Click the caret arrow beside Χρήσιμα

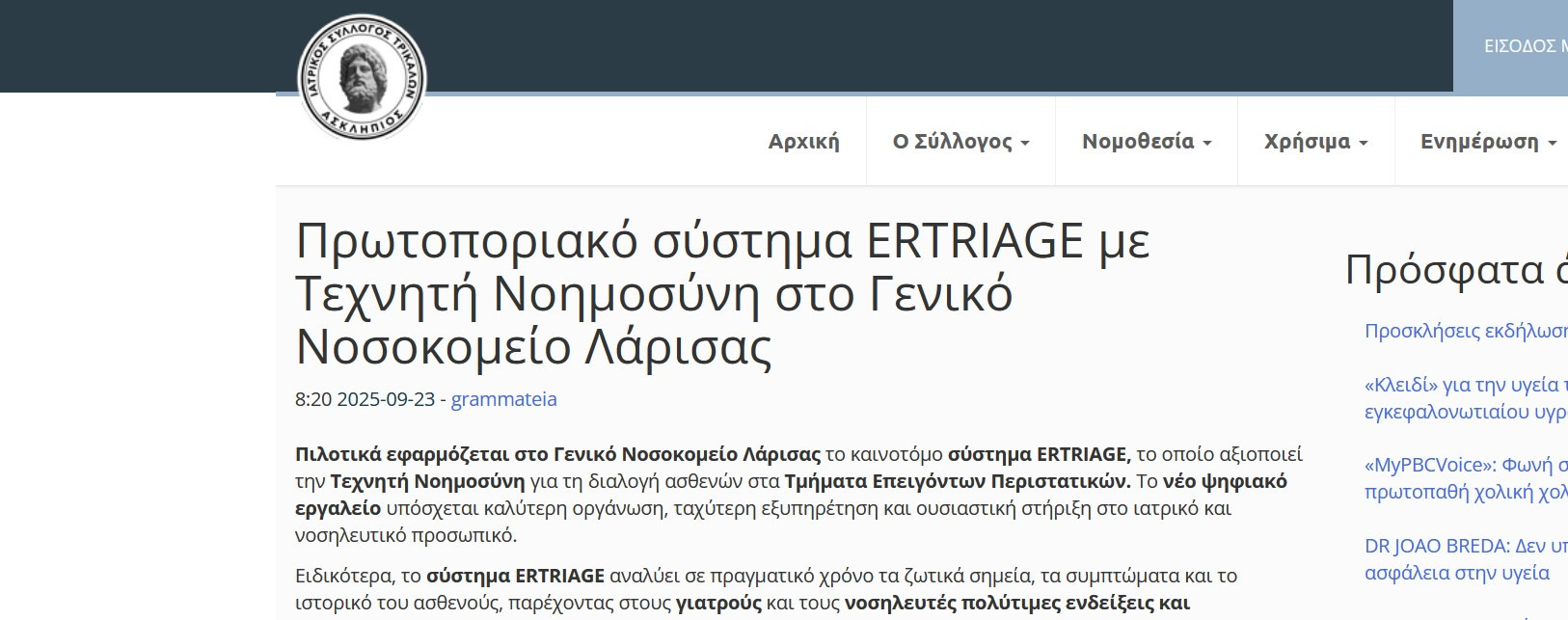pyautogui.click(x=1364, y=144)
